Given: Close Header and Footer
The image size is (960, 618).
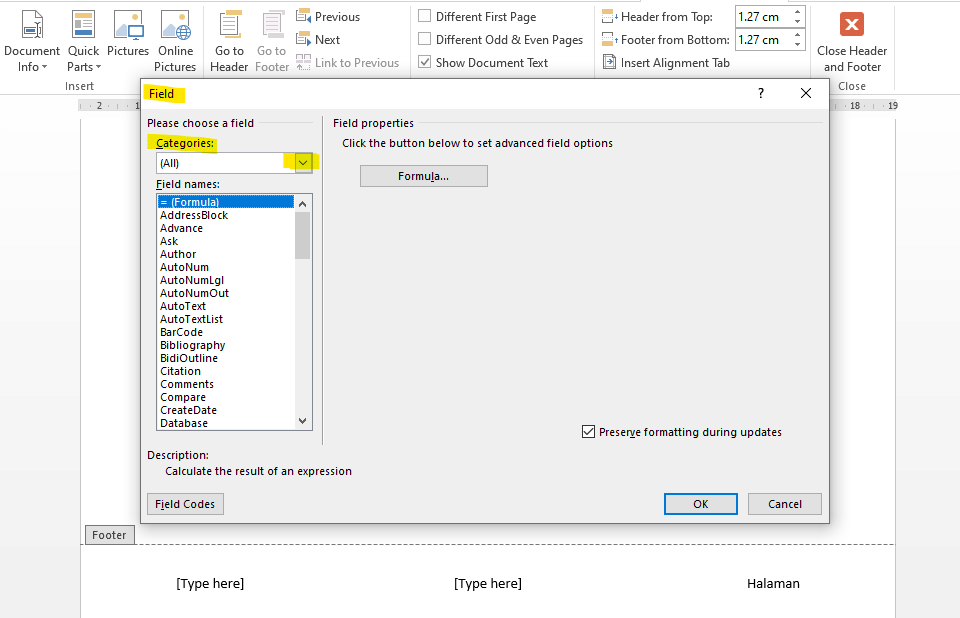Looking at the screenshot, I should coord(852,42).
